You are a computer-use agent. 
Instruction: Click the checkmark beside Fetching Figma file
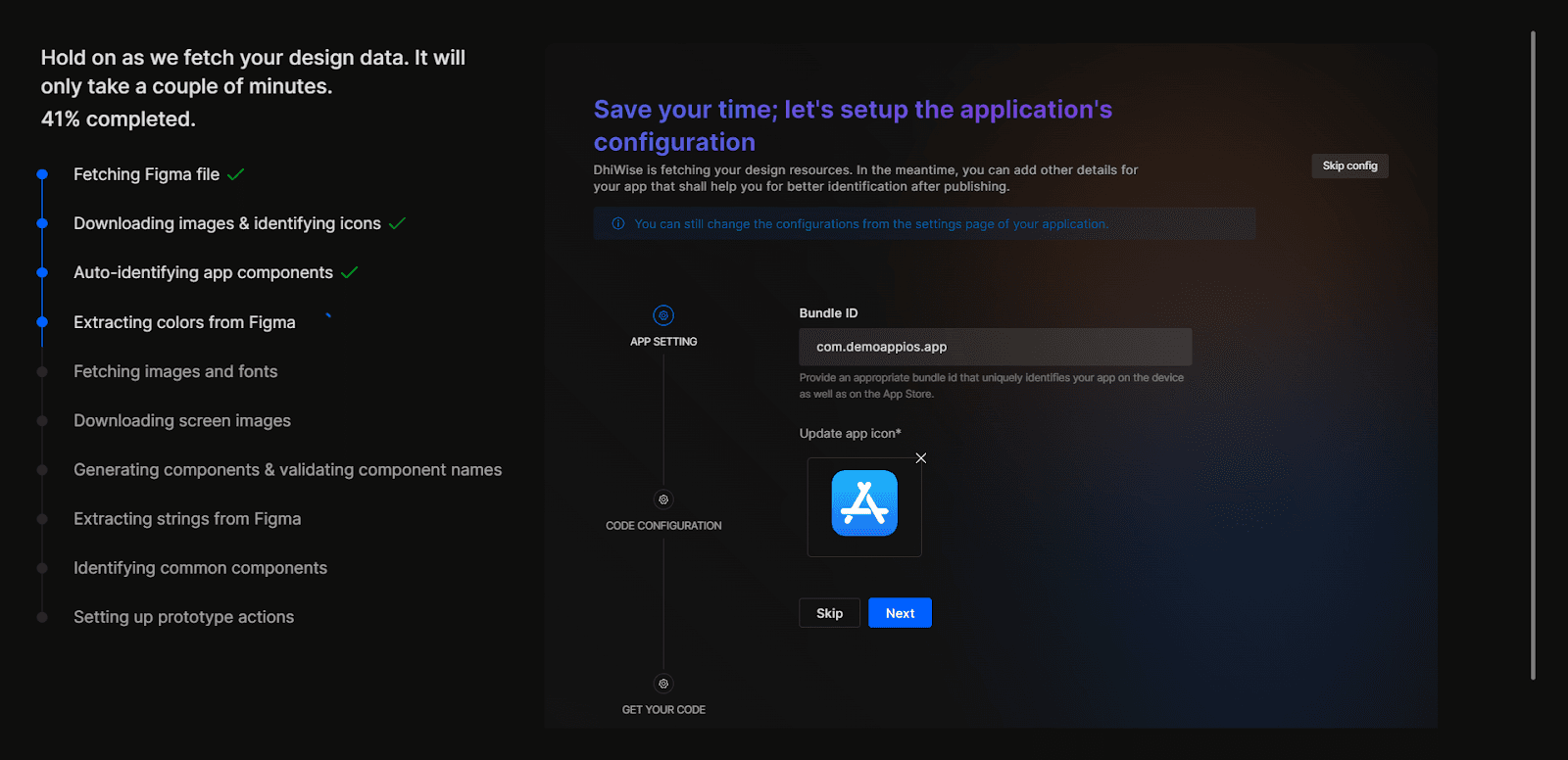(x=236, y=174)
